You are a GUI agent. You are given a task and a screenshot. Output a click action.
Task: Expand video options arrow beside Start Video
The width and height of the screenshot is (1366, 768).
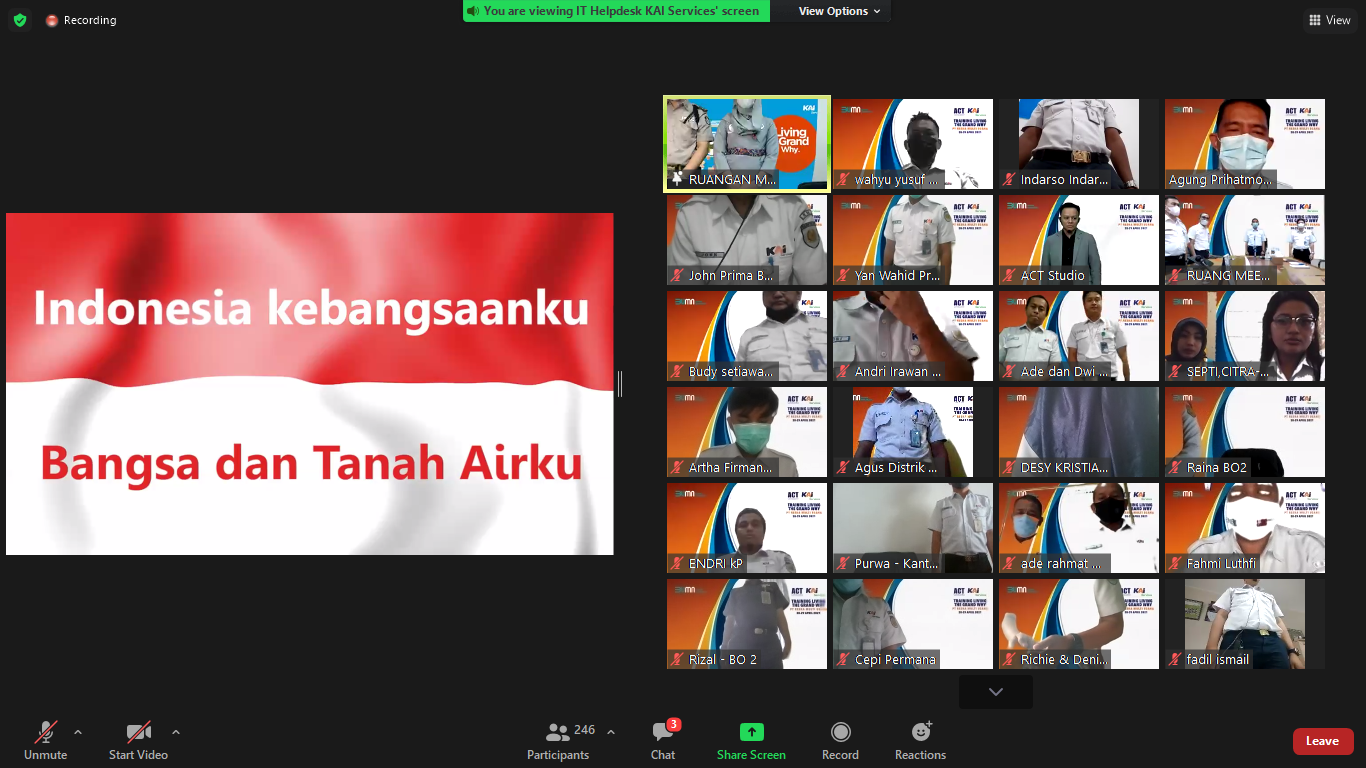[x=176, y=732]
